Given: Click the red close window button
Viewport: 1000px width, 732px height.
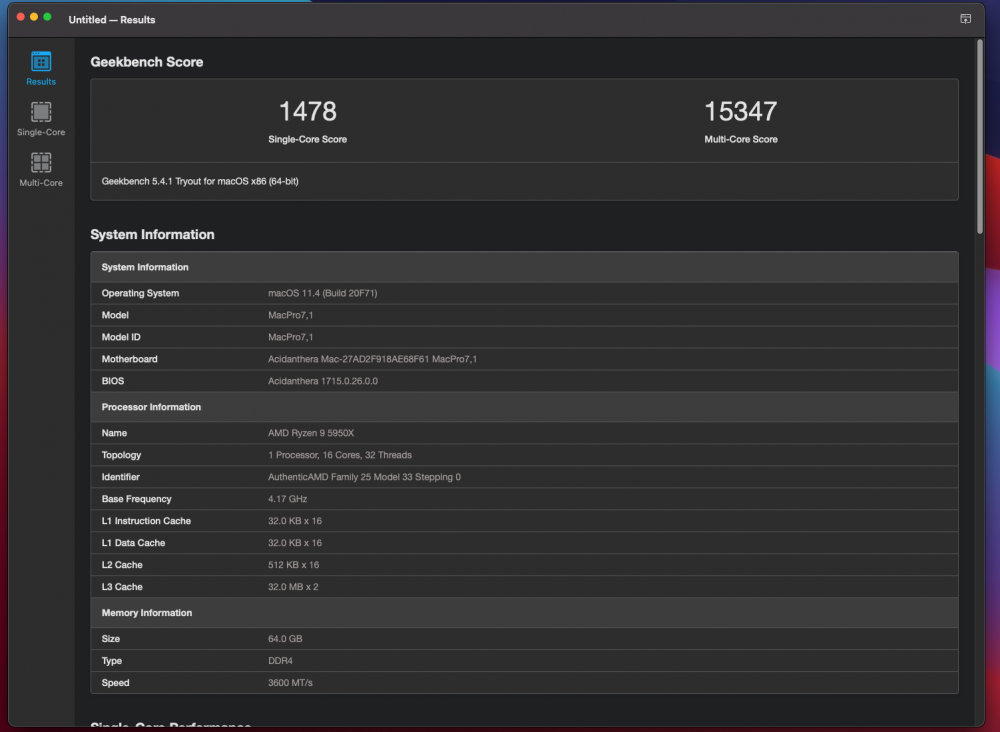Looking at the screenshot, I should [x=20, y=17].
